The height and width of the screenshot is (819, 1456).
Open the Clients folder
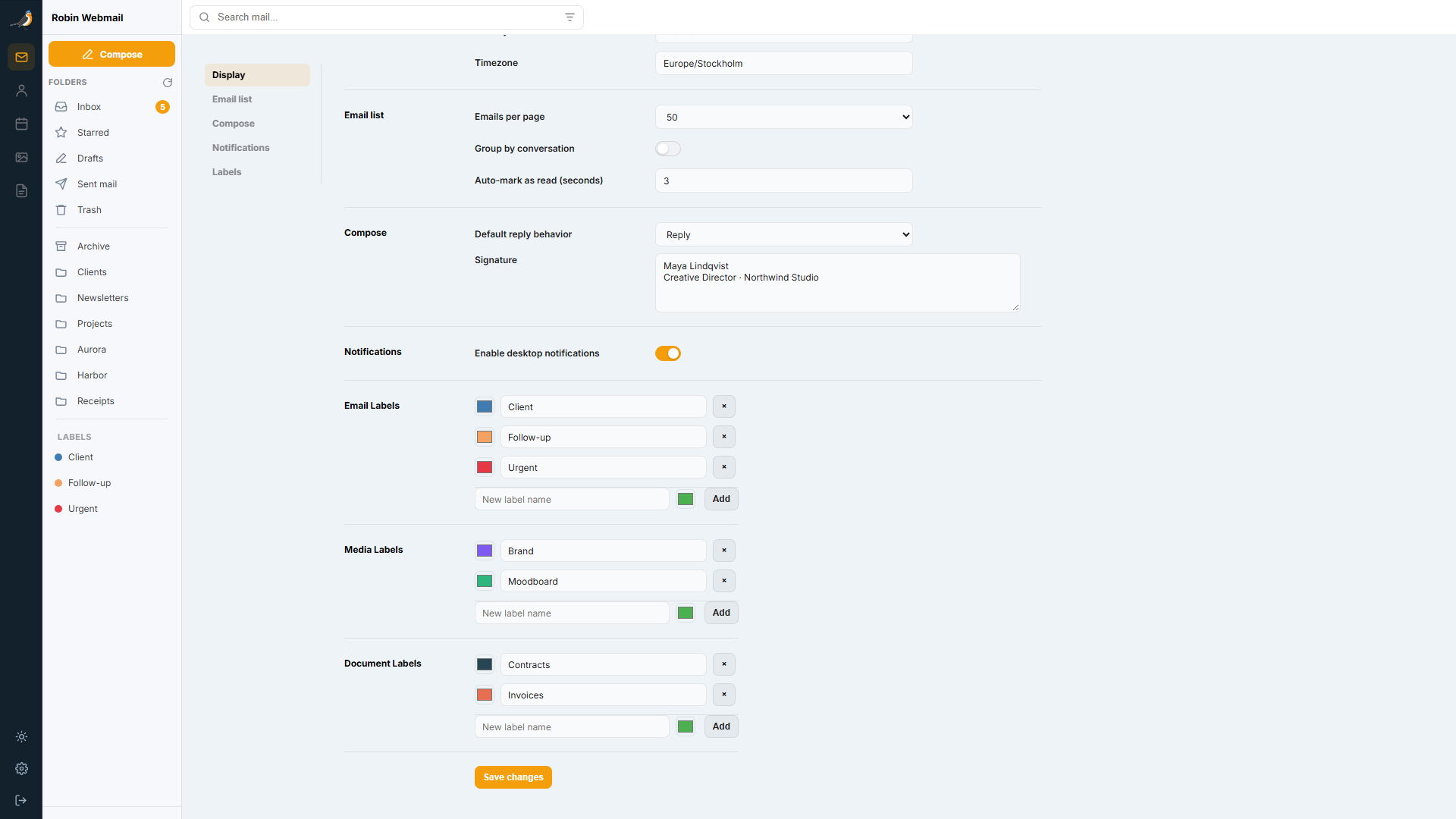coord(111,272)
